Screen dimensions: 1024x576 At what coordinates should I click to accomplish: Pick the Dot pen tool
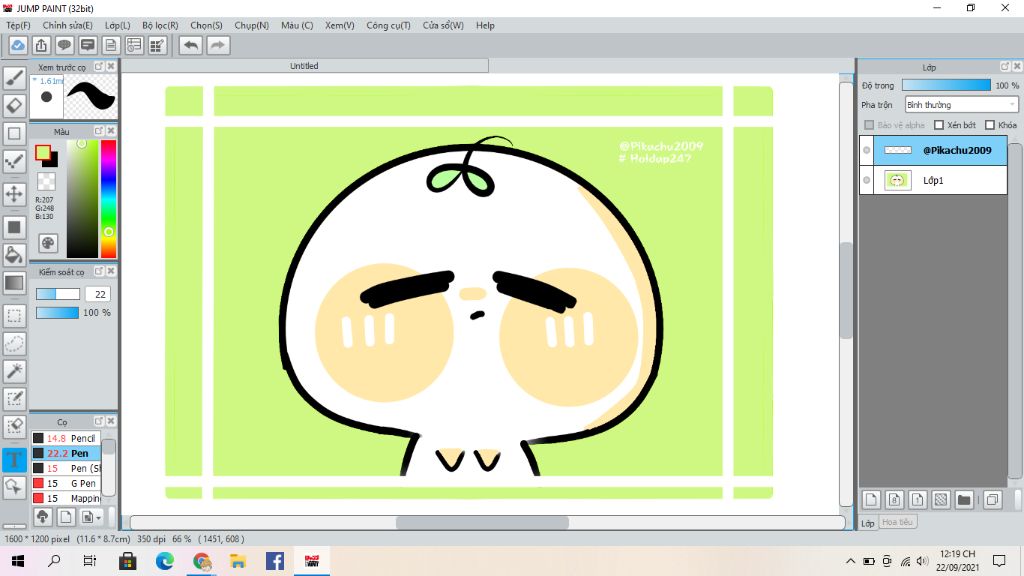click(x=14, y=161)
